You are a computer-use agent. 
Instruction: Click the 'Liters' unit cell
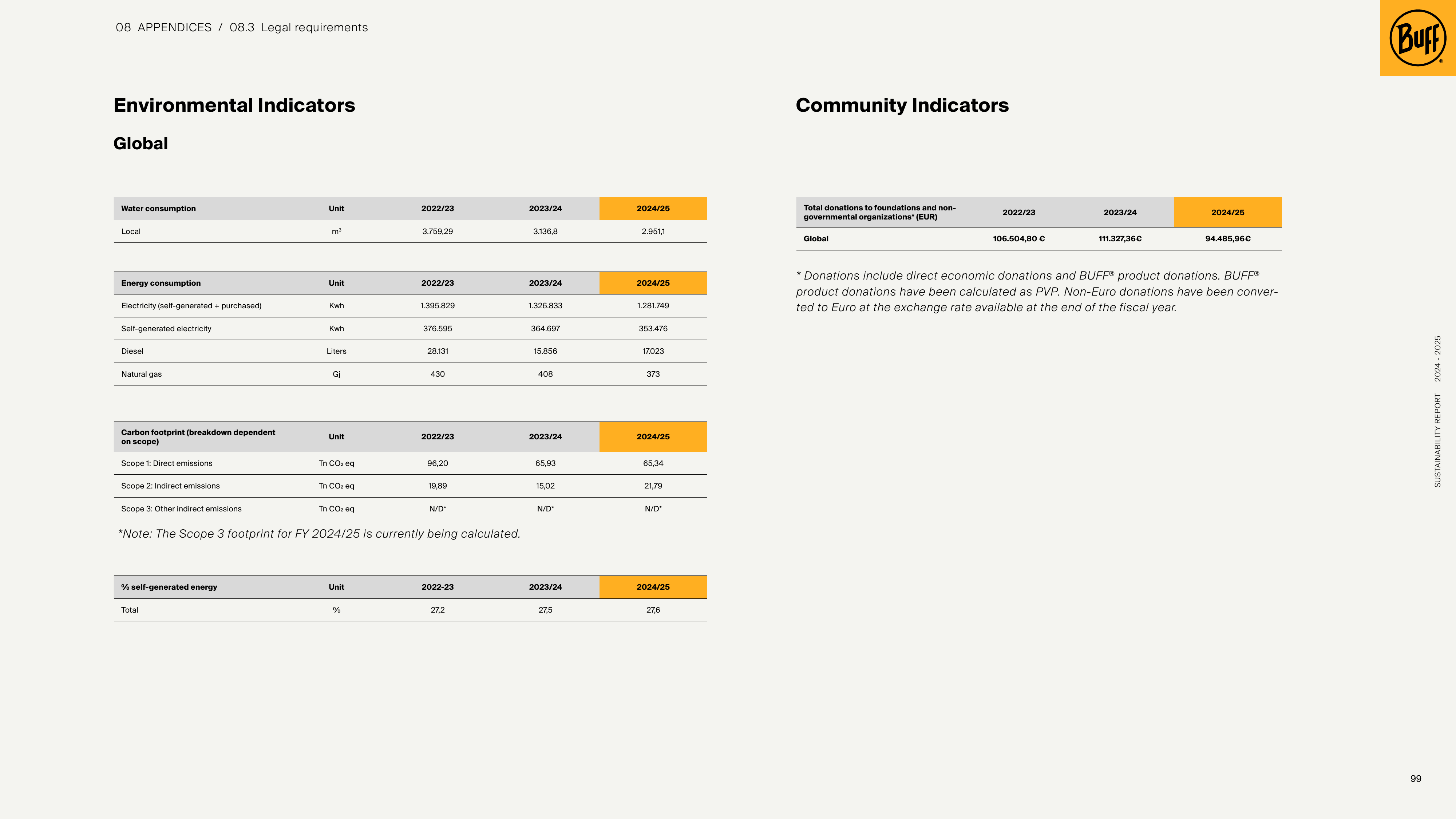[336, 352]
